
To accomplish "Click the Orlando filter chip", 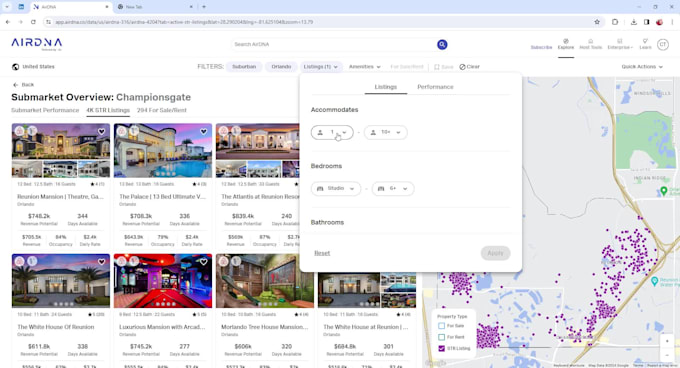I will pyautogui.click(x=281, y=67).
